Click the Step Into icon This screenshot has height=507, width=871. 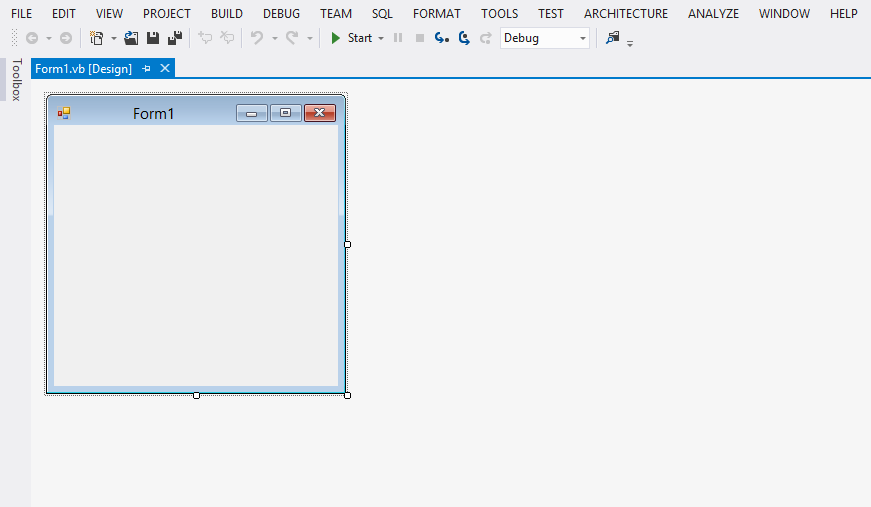(x=442, y=38)
